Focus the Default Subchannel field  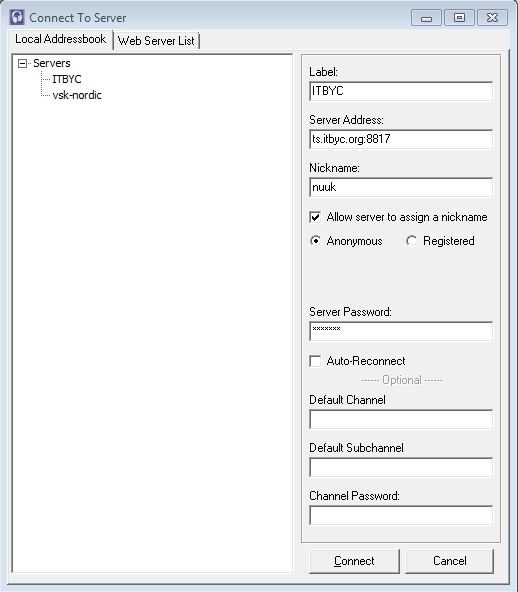(x=401, y=467)
